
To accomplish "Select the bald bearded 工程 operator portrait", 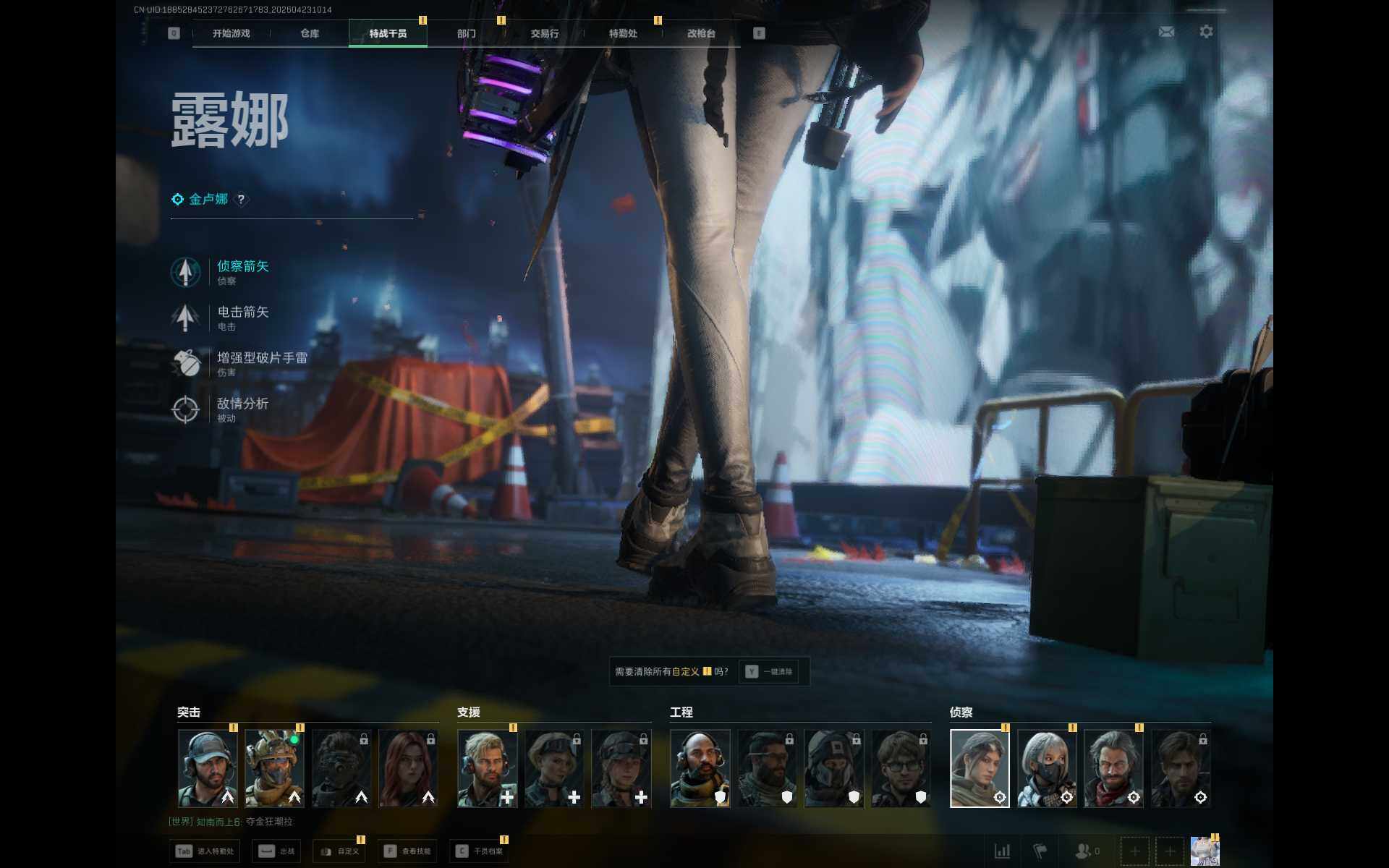I will click(x=700, y=767).
